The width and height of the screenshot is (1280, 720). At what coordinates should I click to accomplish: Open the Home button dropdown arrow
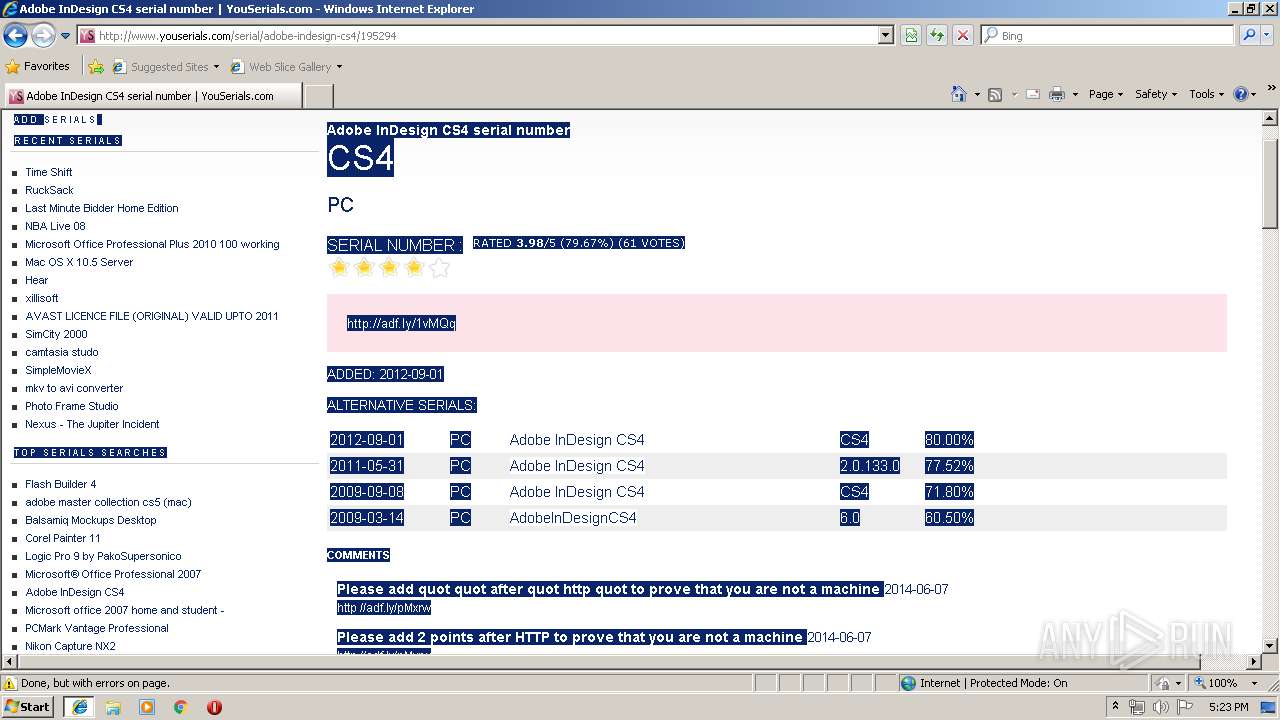coord(976,94)
